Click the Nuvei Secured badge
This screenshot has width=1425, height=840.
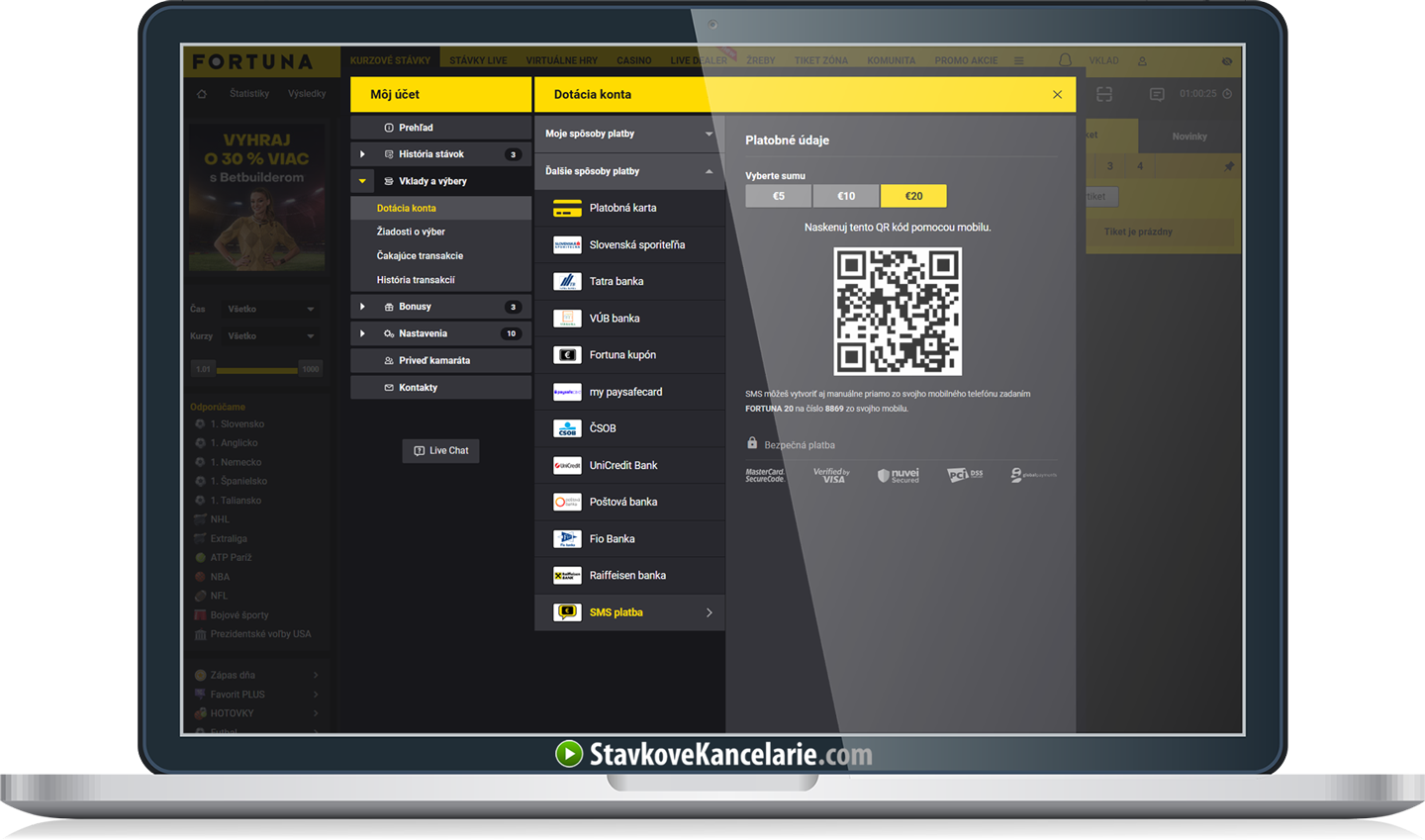coord(899,475)
